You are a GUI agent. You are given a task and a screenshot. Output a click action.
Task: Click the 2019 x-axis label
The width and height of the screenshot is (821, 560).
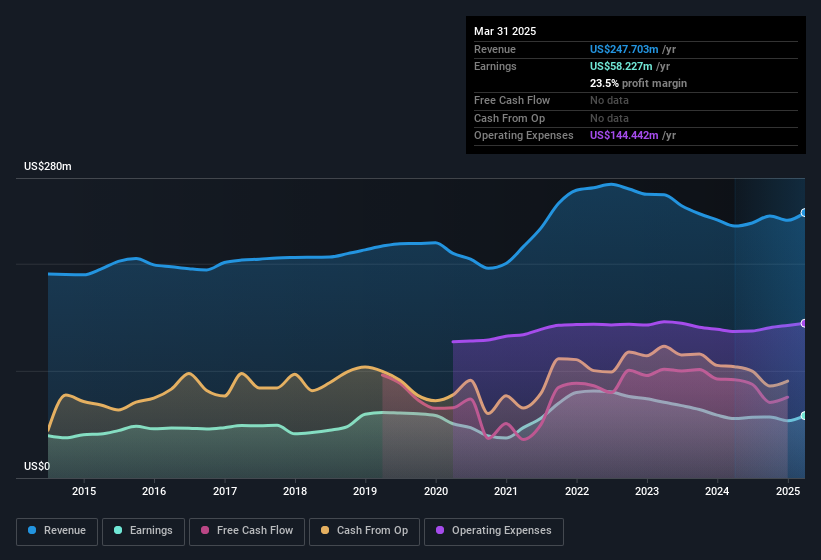pyautogui.click(x=365, y=491)
